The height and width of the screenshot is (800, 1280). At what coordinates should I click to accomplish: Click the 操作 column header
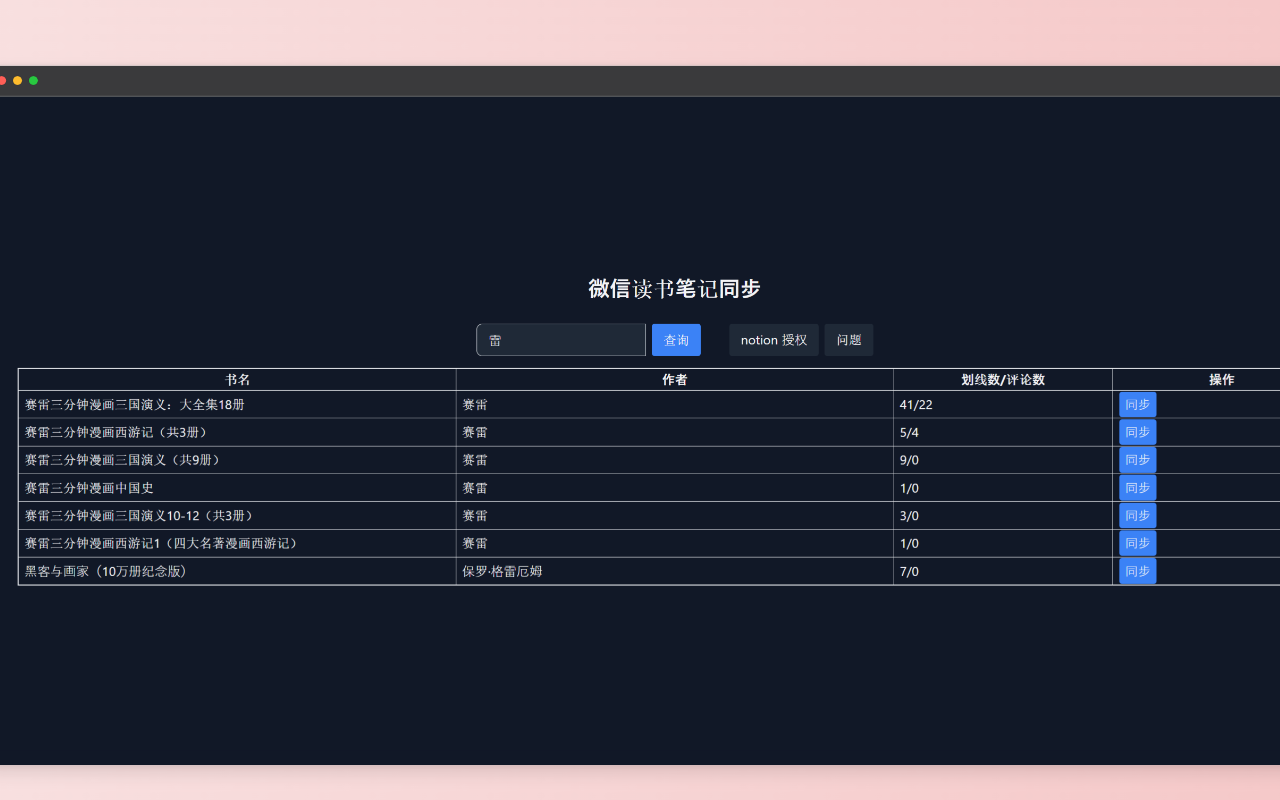[1221, 380]
